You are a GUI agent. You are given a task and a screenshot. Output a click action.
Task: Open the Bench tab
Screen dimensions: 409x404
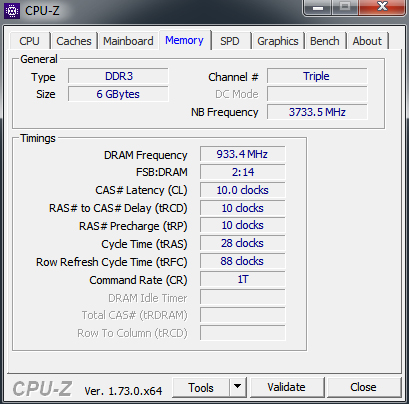[325, 41]
